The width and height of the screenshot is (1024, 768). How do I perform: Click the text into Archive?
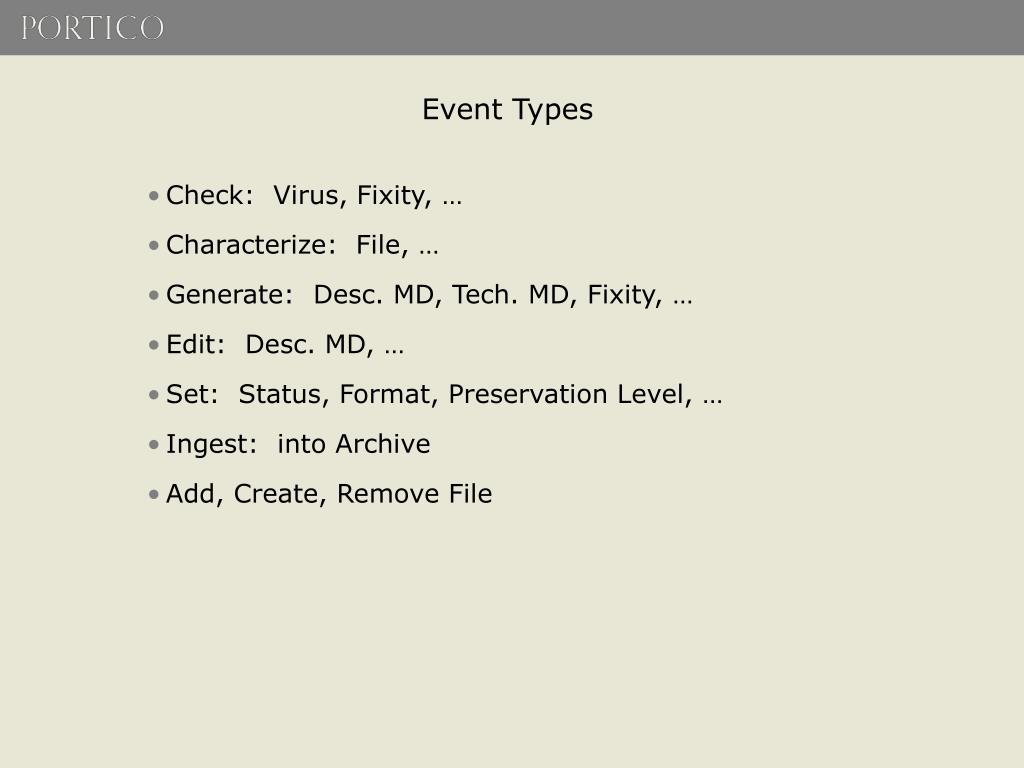(x=353, y=444)
